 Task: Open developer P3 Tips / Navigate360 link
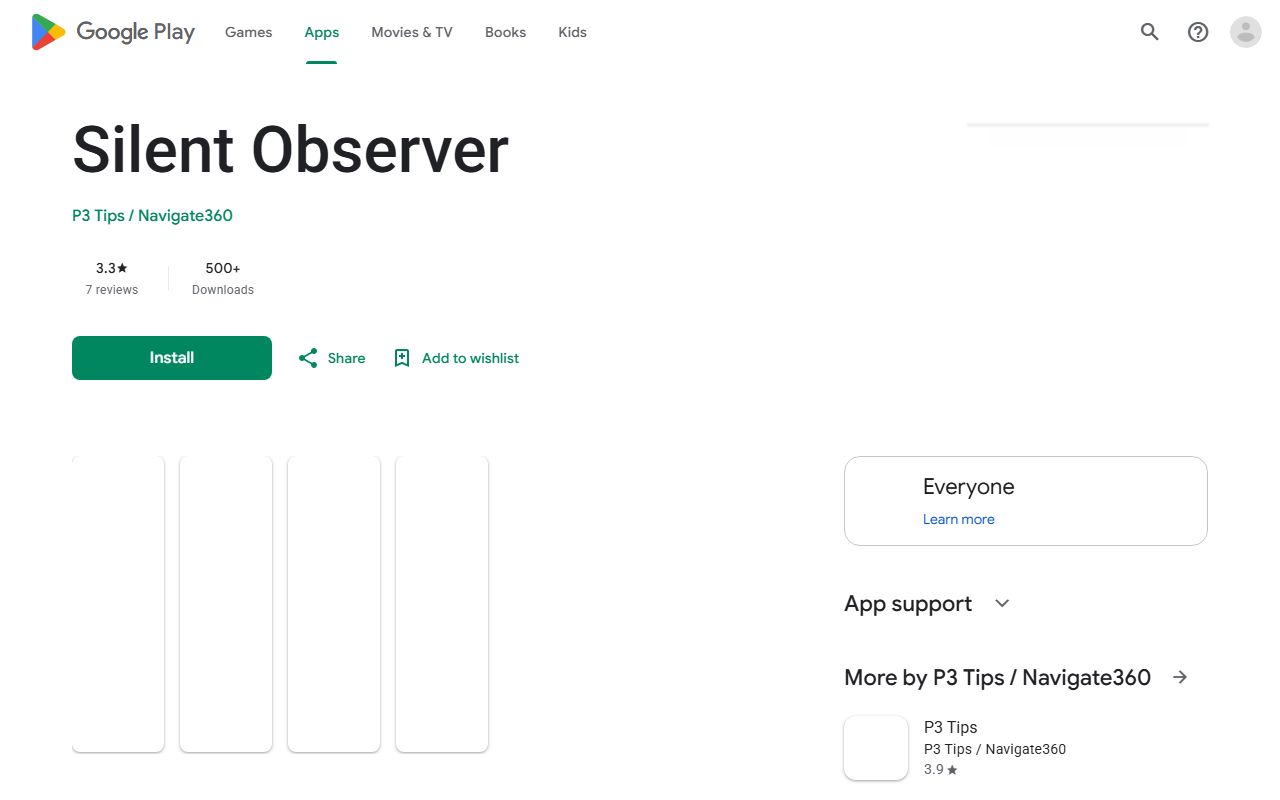click(x=152, y=215)
